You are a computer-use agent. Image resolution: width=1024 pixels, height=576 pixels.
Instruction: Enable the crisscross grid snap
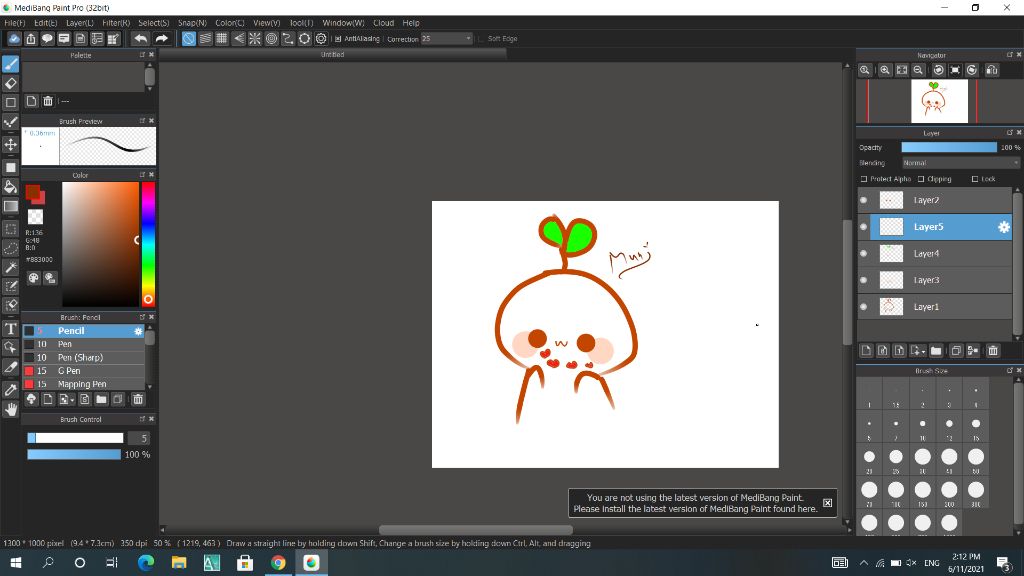click(x=222, y=39)
